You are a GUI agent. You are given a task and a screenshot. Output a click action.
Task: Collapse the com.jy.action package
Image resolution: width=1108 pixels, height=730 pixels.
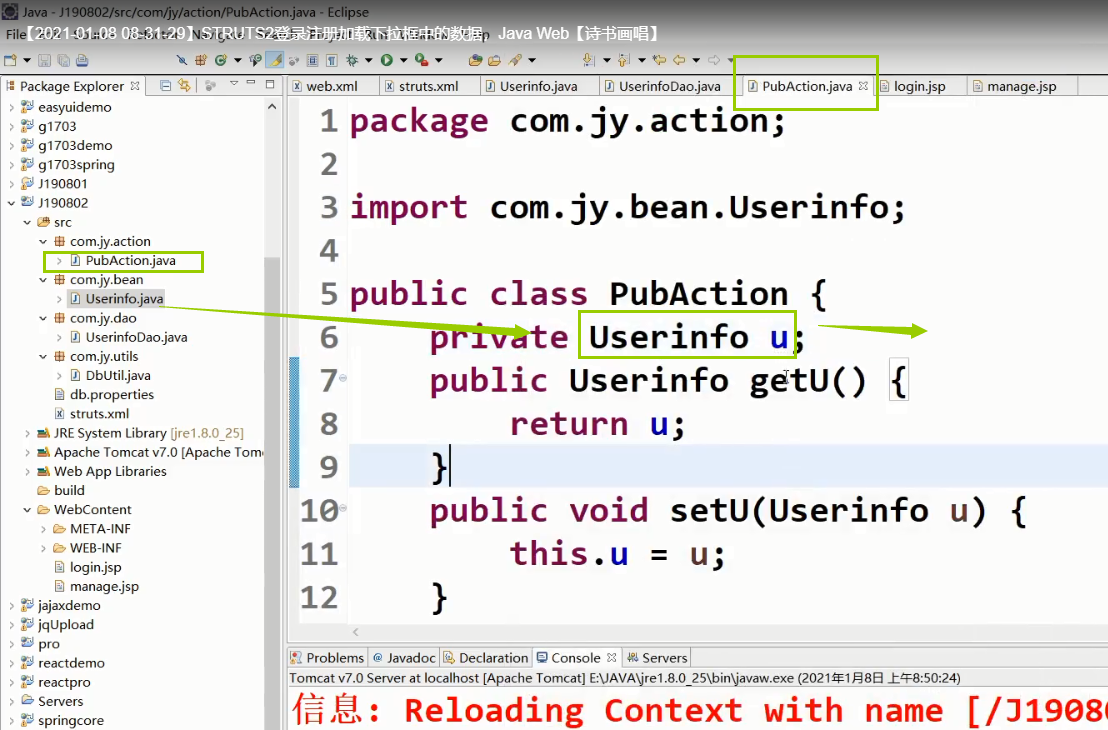coord(43,241)
